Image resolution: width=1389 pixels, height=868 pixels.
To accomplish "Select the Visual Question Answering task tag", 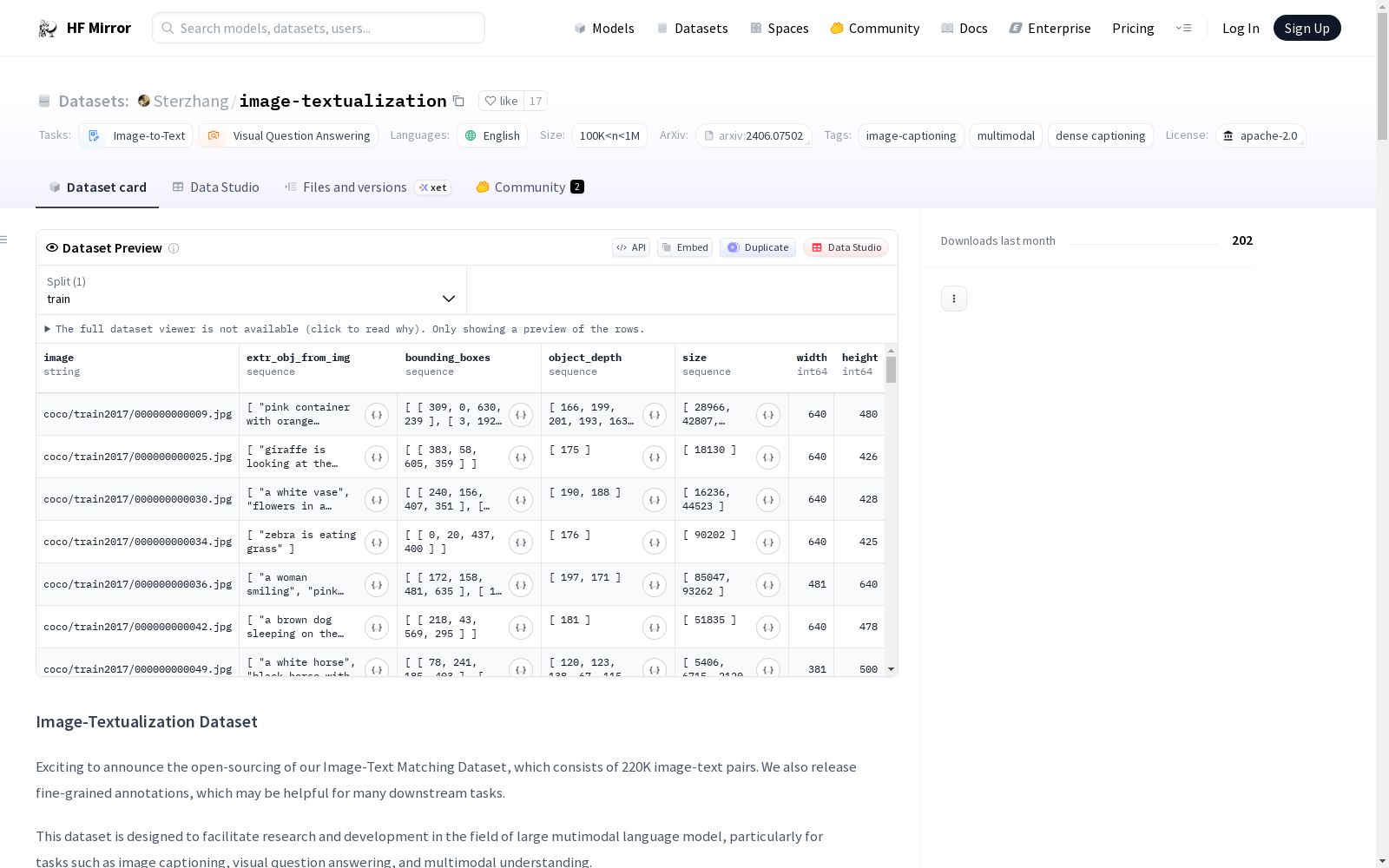I will [288, 135].
